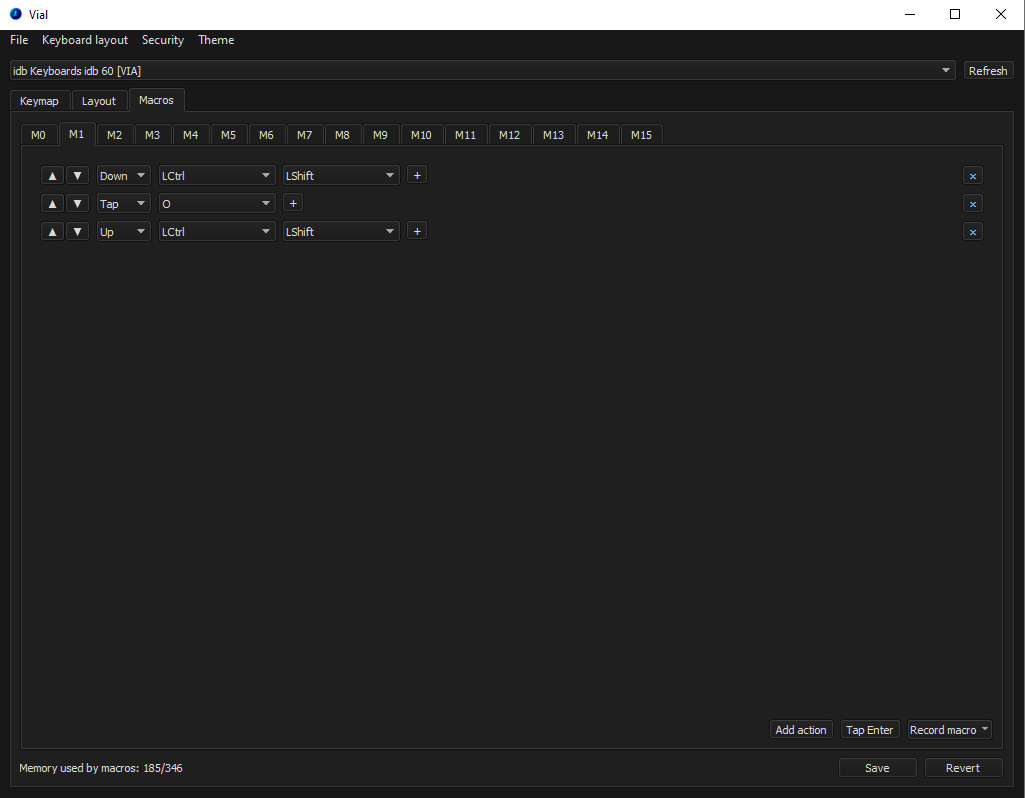Add a new macro action
The width and height of the screenshot is (1025, 798).
click(x=800, y=729)
